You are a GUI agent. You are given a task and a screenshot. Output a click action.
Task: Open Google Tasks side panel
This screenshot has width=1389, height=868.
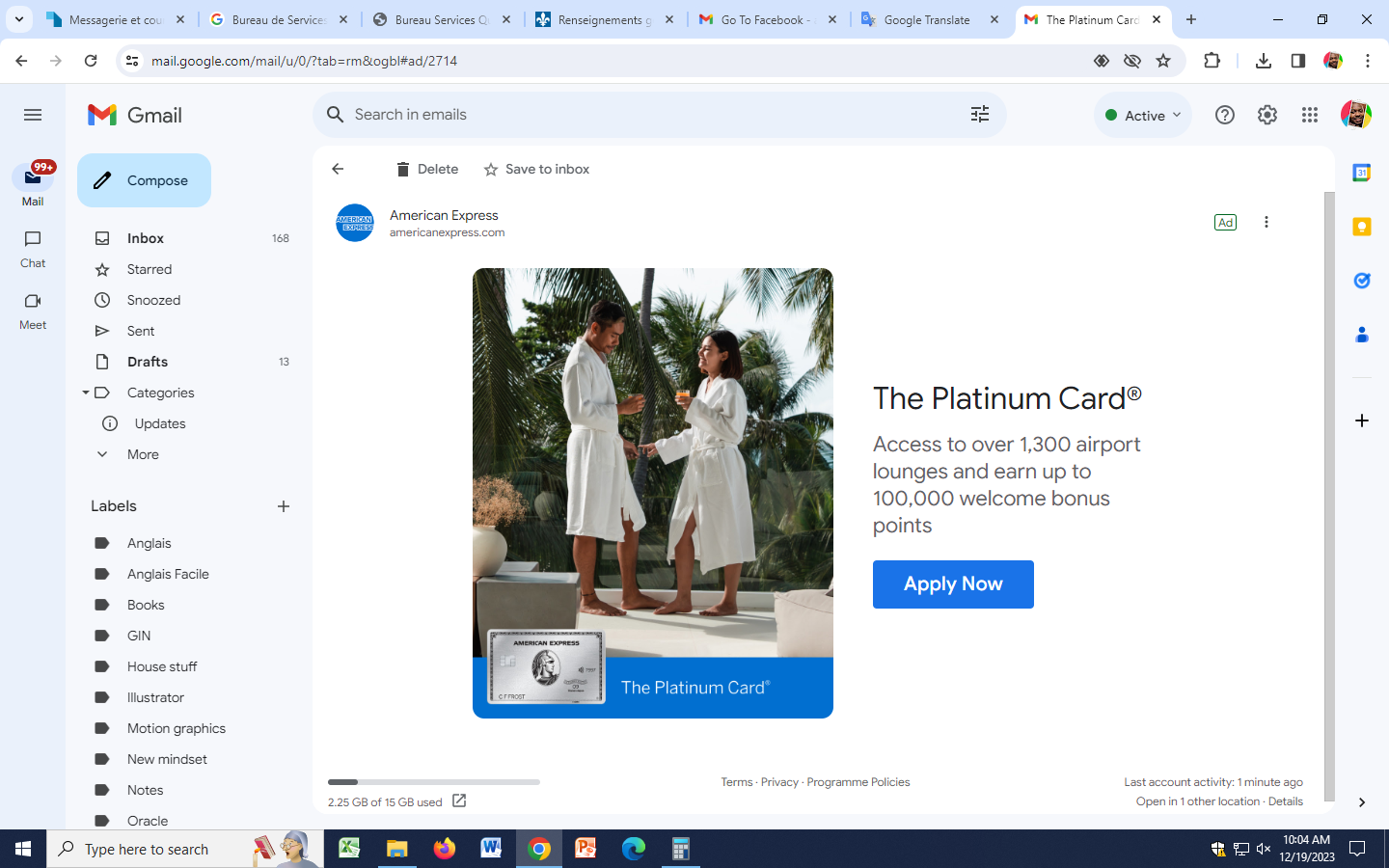click(1361, 281)
